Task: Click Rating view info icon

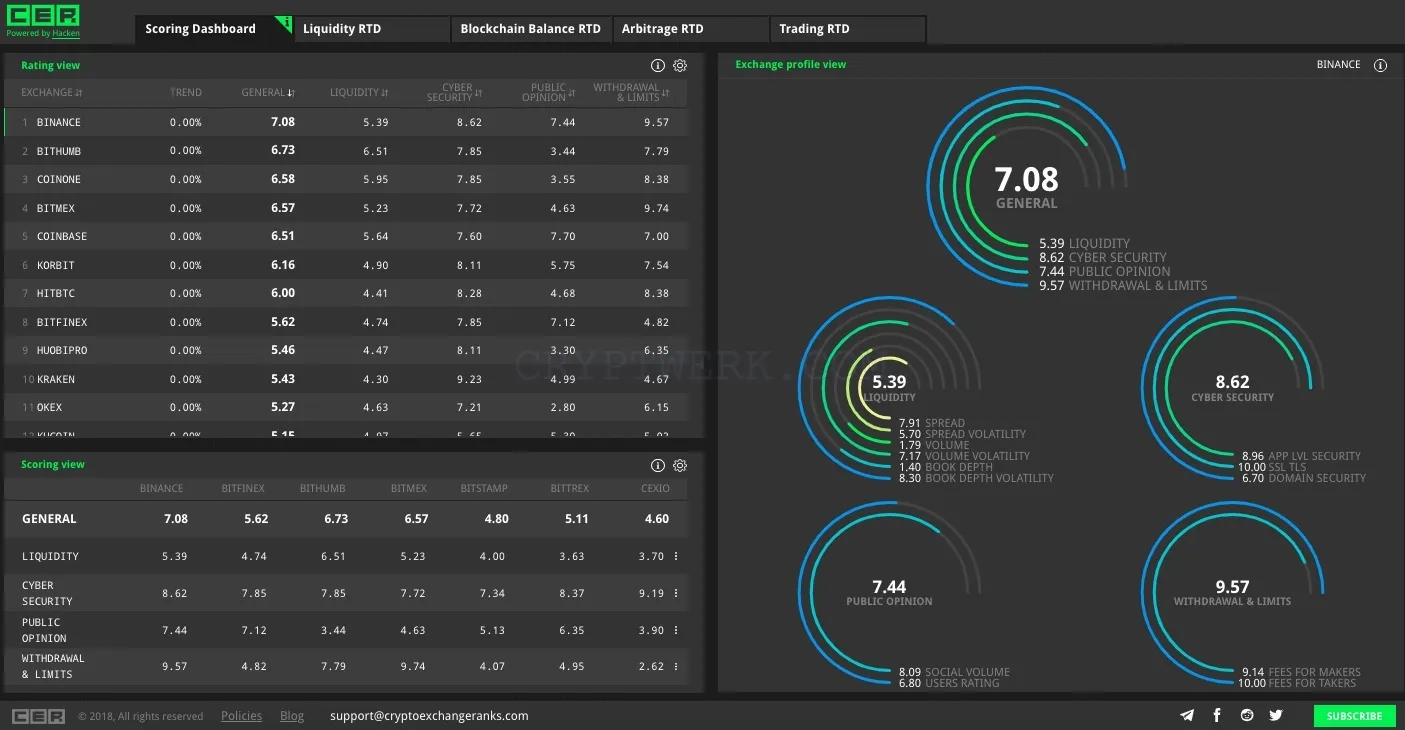Action: [658, 66]
